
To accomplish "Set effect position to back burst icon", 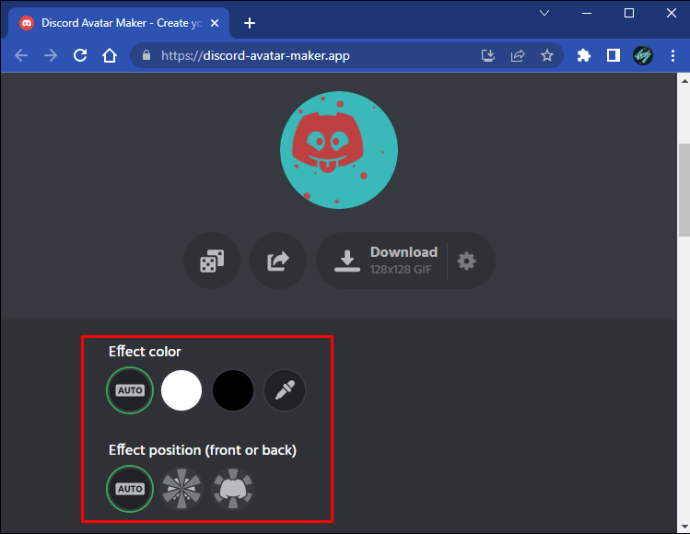I will pyautogui.click(x=181, y=489).
